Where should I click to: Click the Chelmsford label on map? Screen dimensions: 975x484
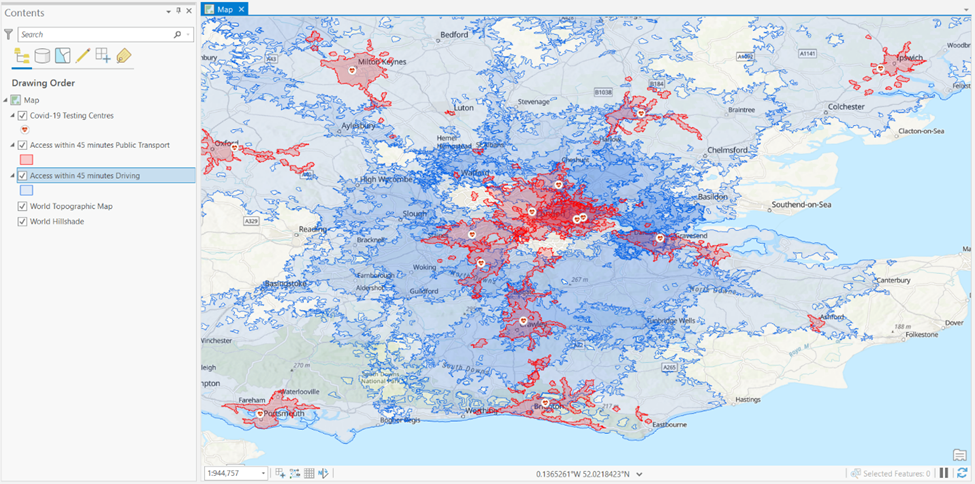click(x=729, y=151)
